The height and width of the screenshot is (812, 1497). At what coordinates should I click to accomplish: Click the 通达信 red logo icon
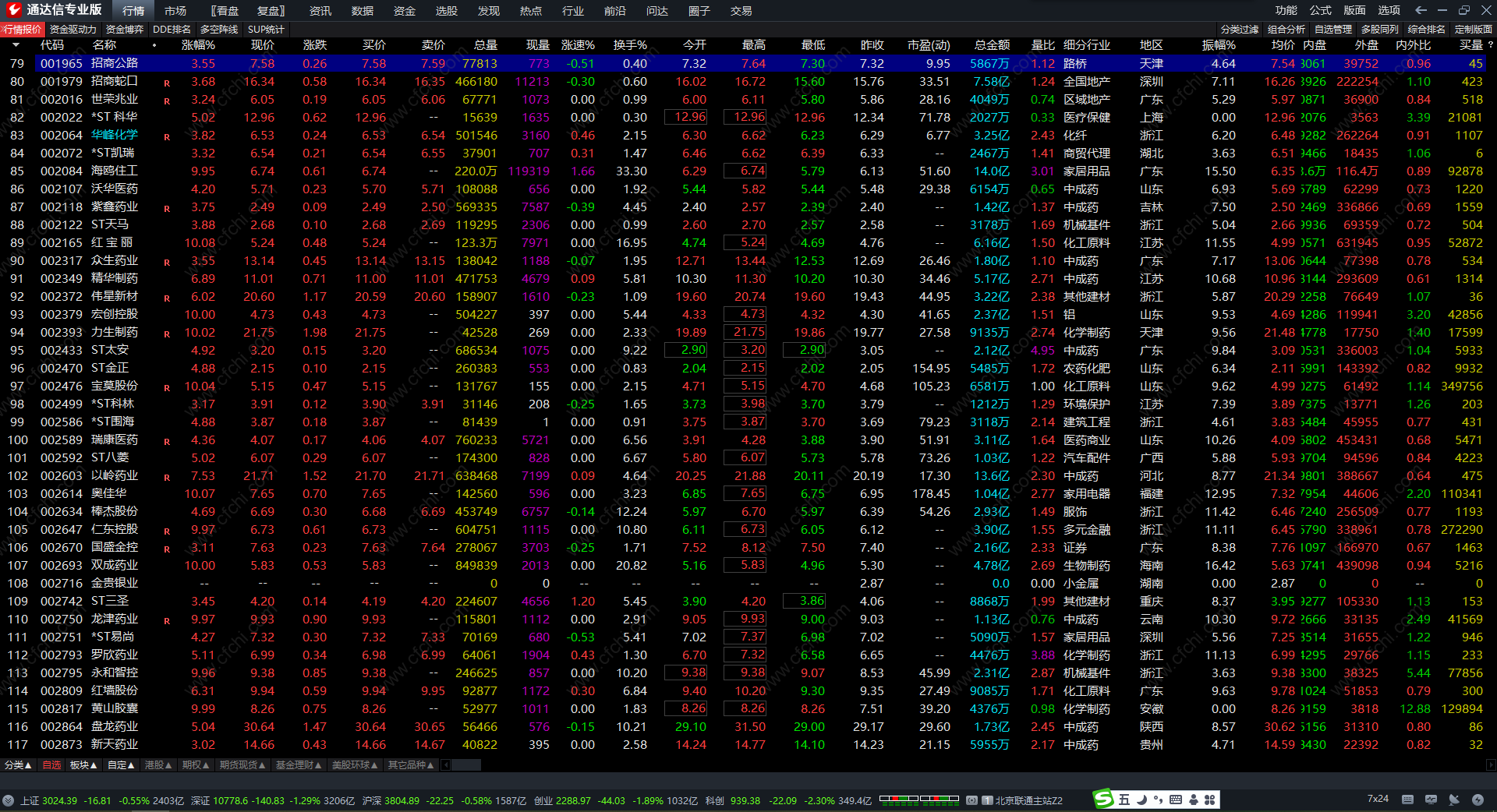tap(14, 10)
